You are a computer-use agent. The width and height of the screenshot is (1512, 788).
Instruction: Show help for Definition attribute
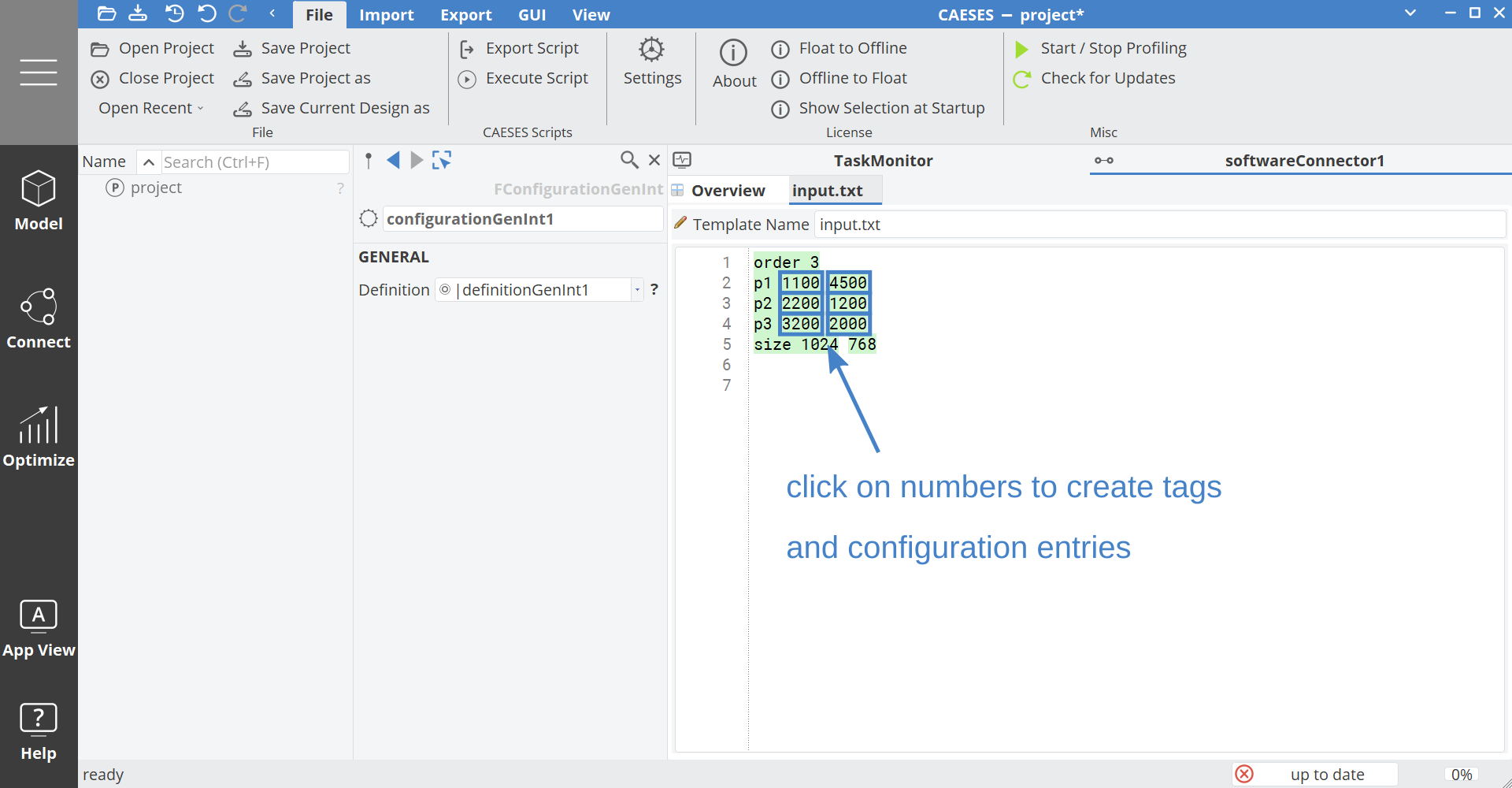click(654, 290)
